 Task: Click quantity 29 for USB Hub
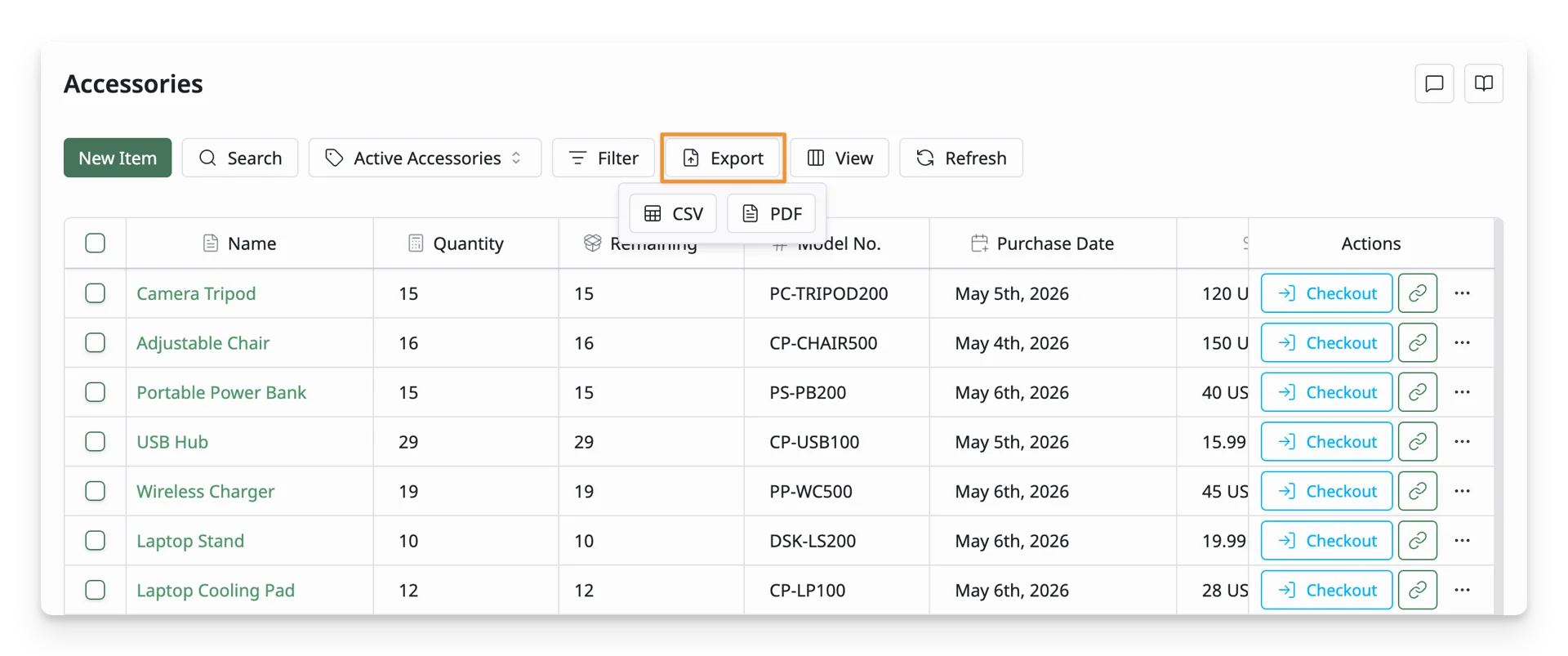408,442
